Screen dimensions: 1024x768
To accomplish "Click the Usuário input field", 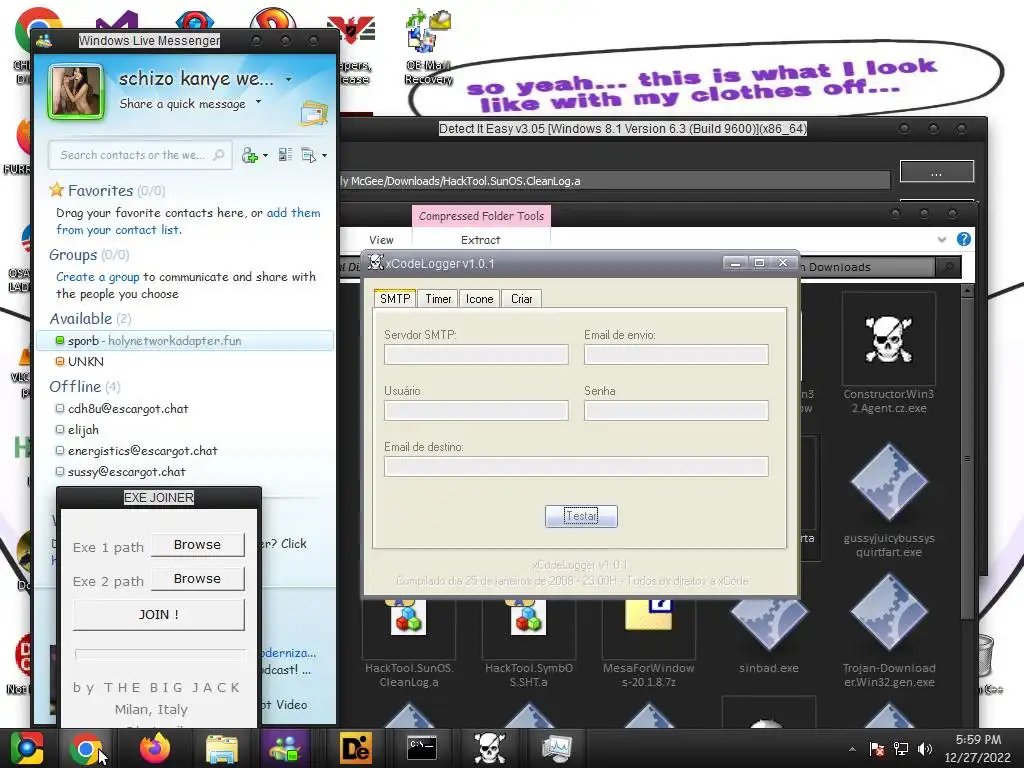I will (476, 411).
